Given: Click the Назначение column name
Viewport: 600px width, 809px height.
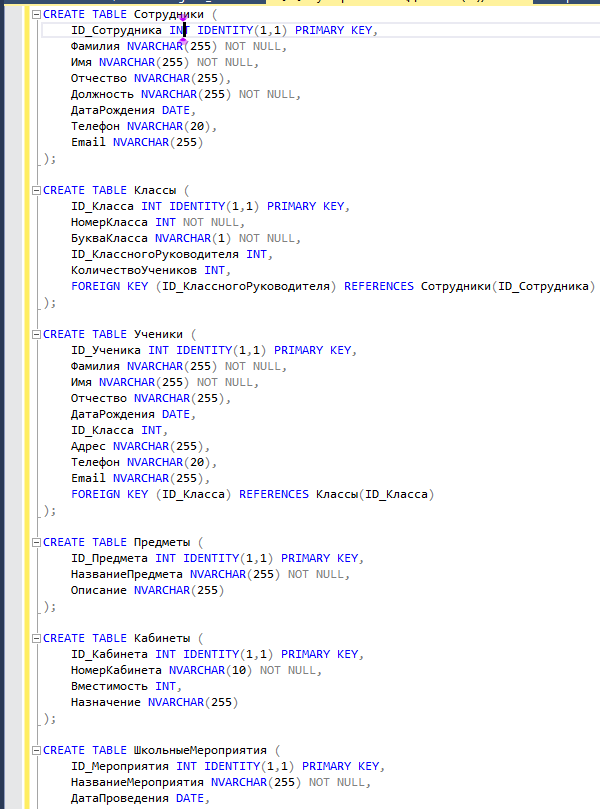Looking at the screenshot, I should [106, 702].
